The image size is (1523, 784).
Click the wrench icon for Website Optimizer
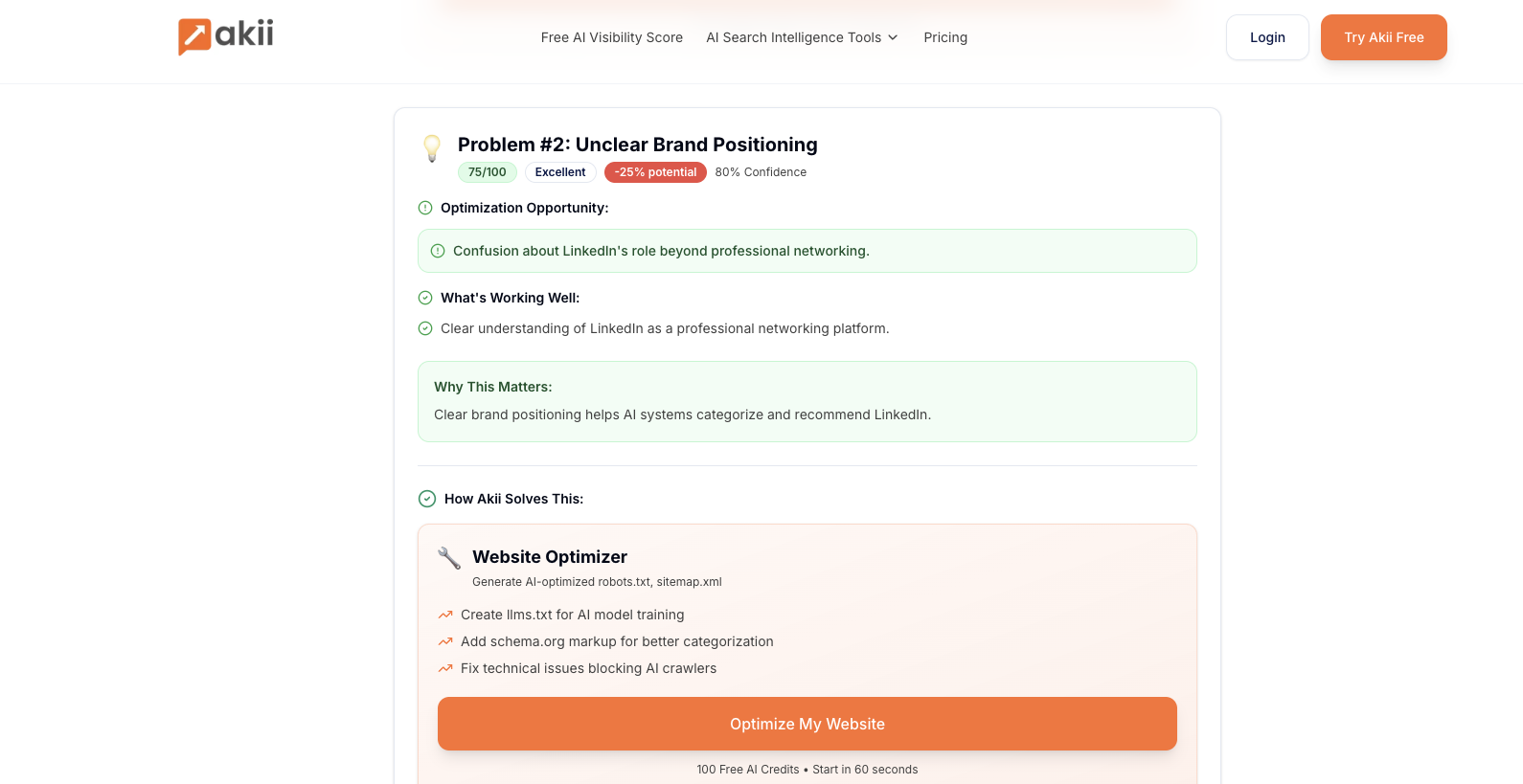point(448,558)
